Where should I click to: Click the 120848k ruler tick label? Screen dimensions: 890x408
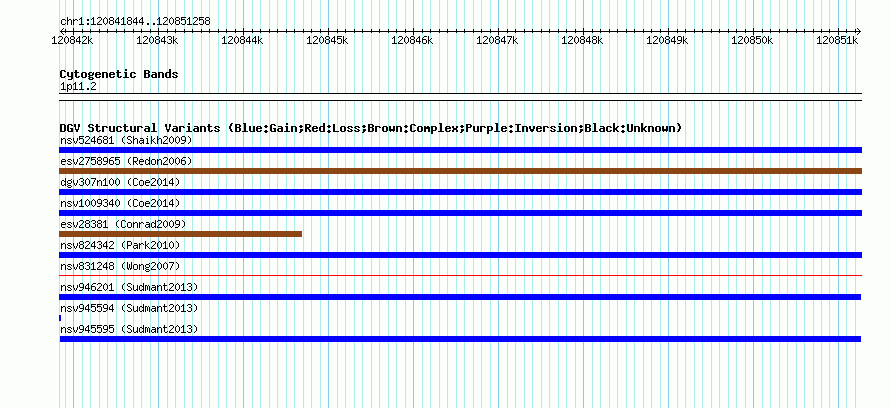click(582, 40)
